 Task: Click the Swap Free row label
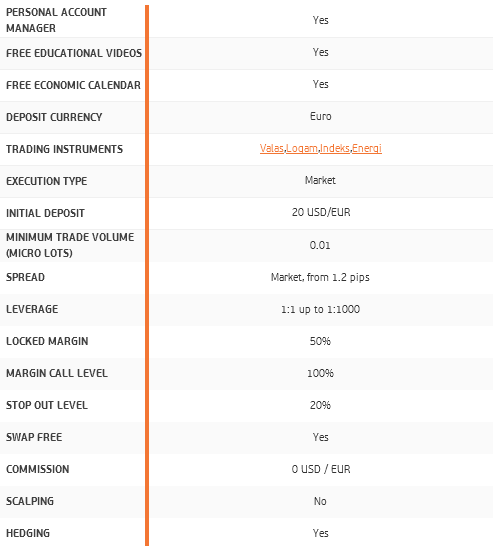tap(34, 437)
